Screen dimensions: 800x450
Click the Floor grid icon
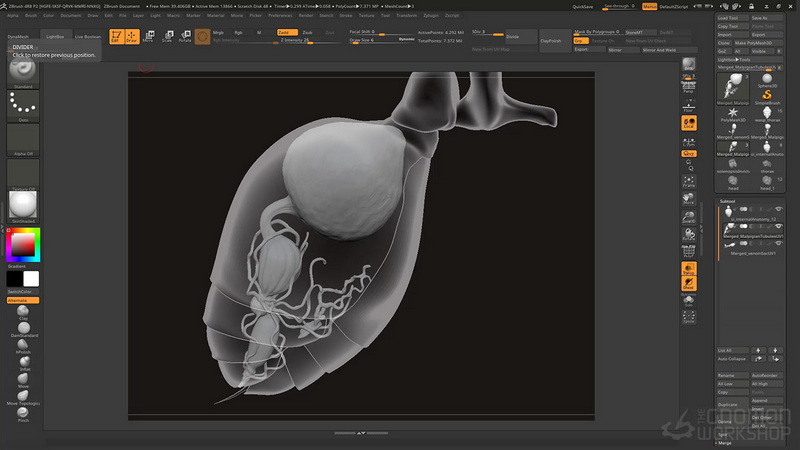point(688,106)
